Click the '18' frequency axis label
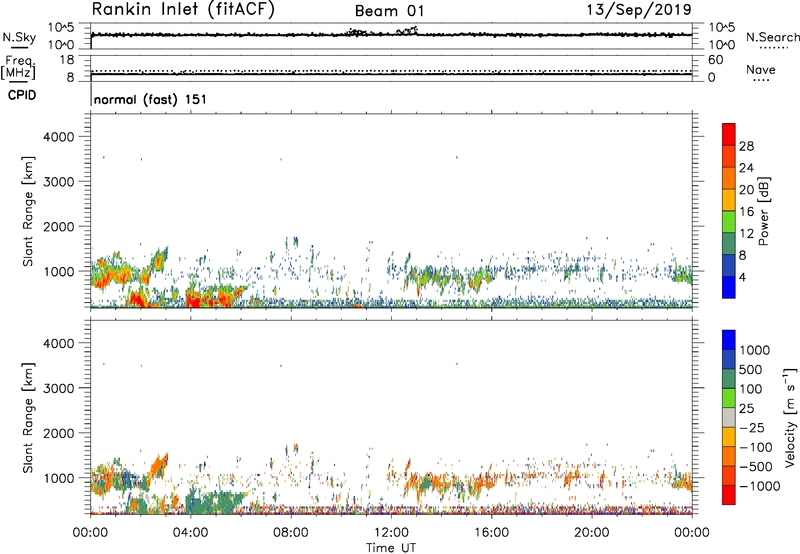Screen dimensions: 800x554 pos(67,60)
